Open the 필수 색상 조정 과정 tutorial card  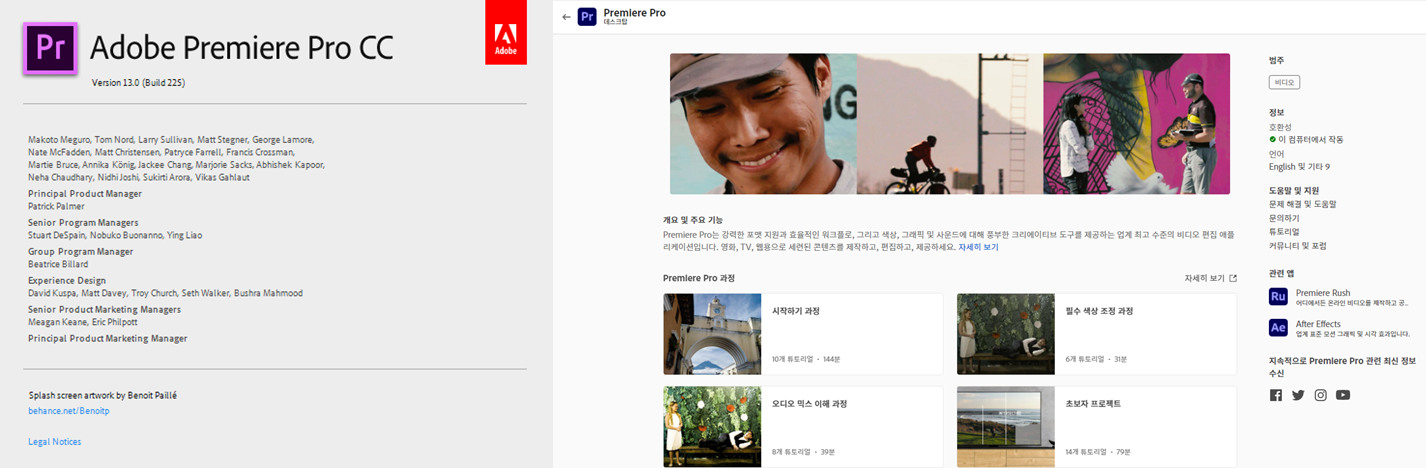pyautogui.click(x=1096, y=334)
